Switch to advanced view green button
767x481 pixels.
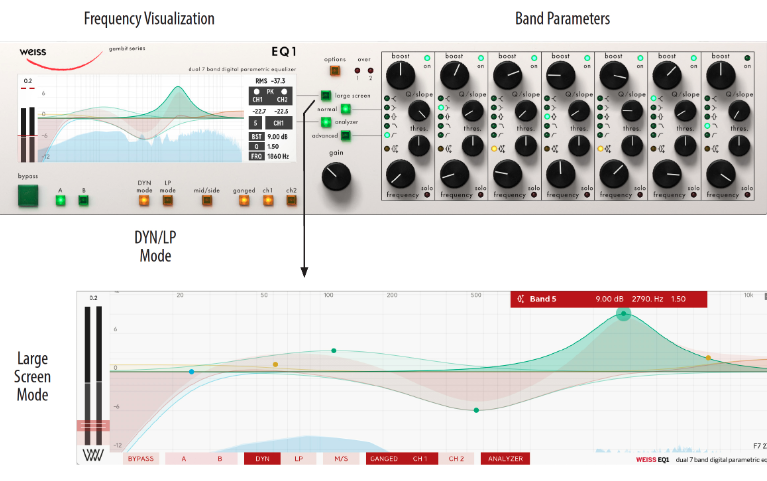coord(345,136)
